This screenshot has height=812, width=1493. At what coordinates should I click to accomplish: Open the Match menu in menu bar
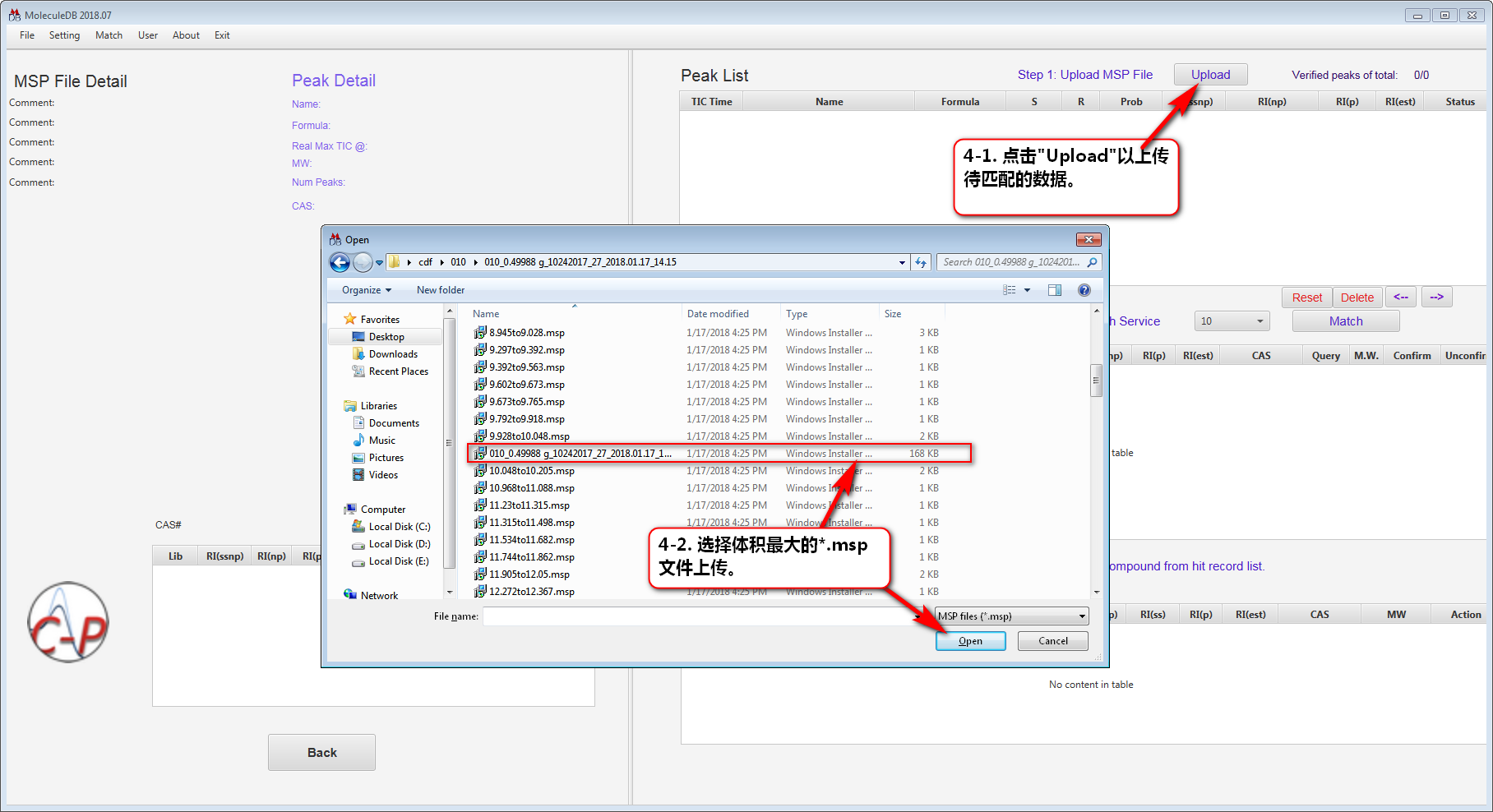click(109, 35)
